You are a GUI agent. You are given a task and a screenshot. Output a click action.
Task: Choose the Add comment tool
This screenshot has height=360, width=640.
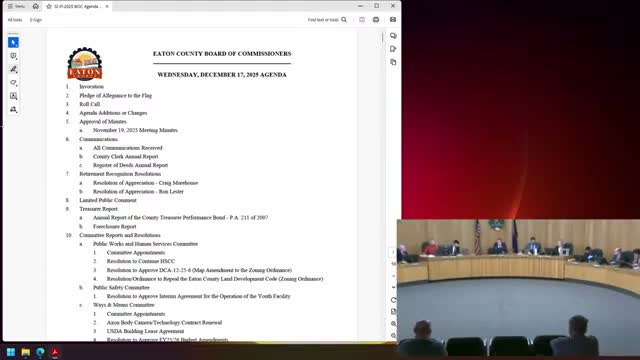13,56
